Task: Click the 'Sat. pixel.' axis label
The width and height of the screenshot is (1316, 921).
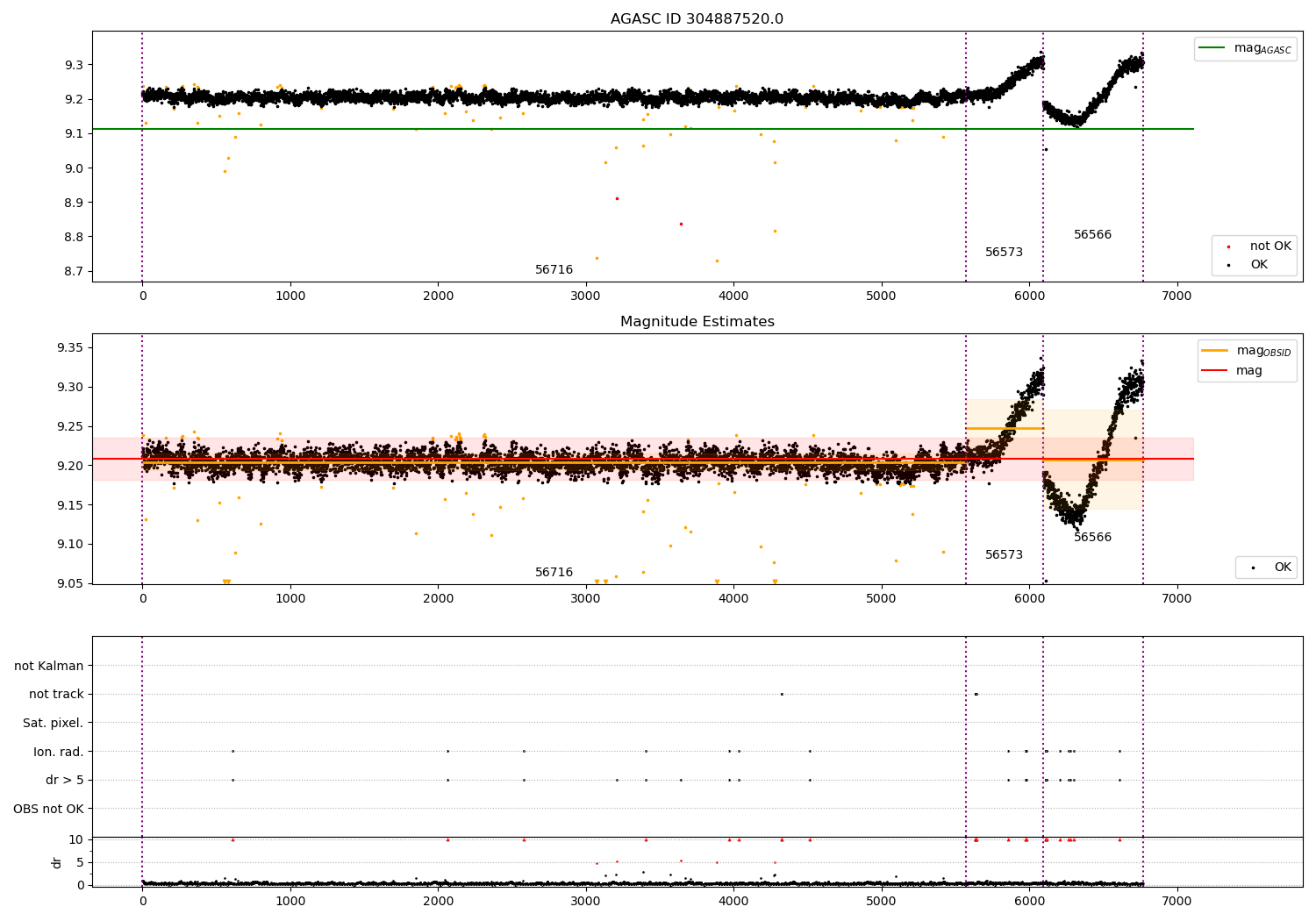Action: [54, 723]
